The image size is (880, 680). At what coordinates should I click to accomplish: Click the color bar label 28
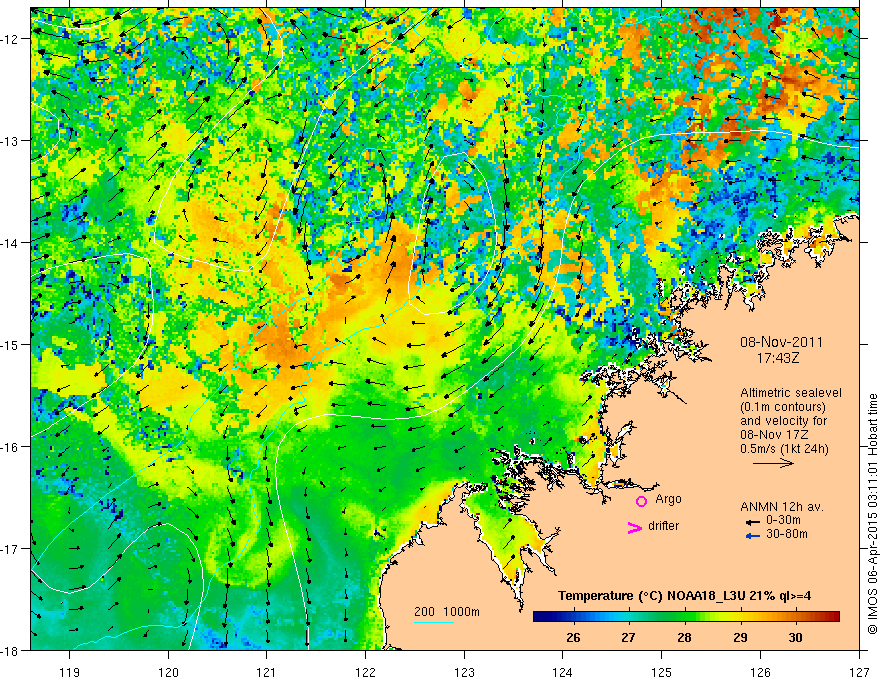click(x=684, y=637)
